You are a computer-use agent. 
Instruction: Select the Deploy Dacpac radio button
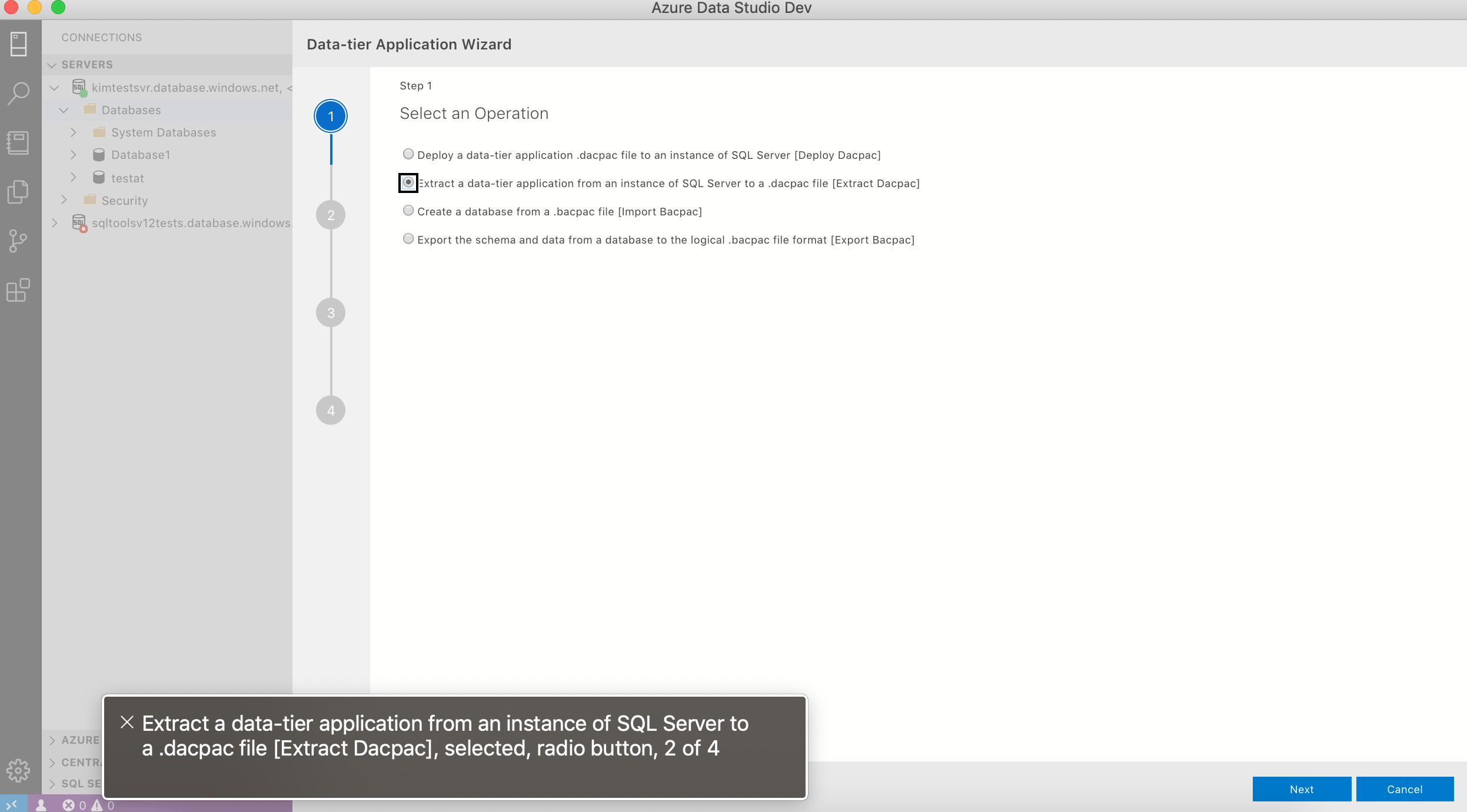coord(408,154)
